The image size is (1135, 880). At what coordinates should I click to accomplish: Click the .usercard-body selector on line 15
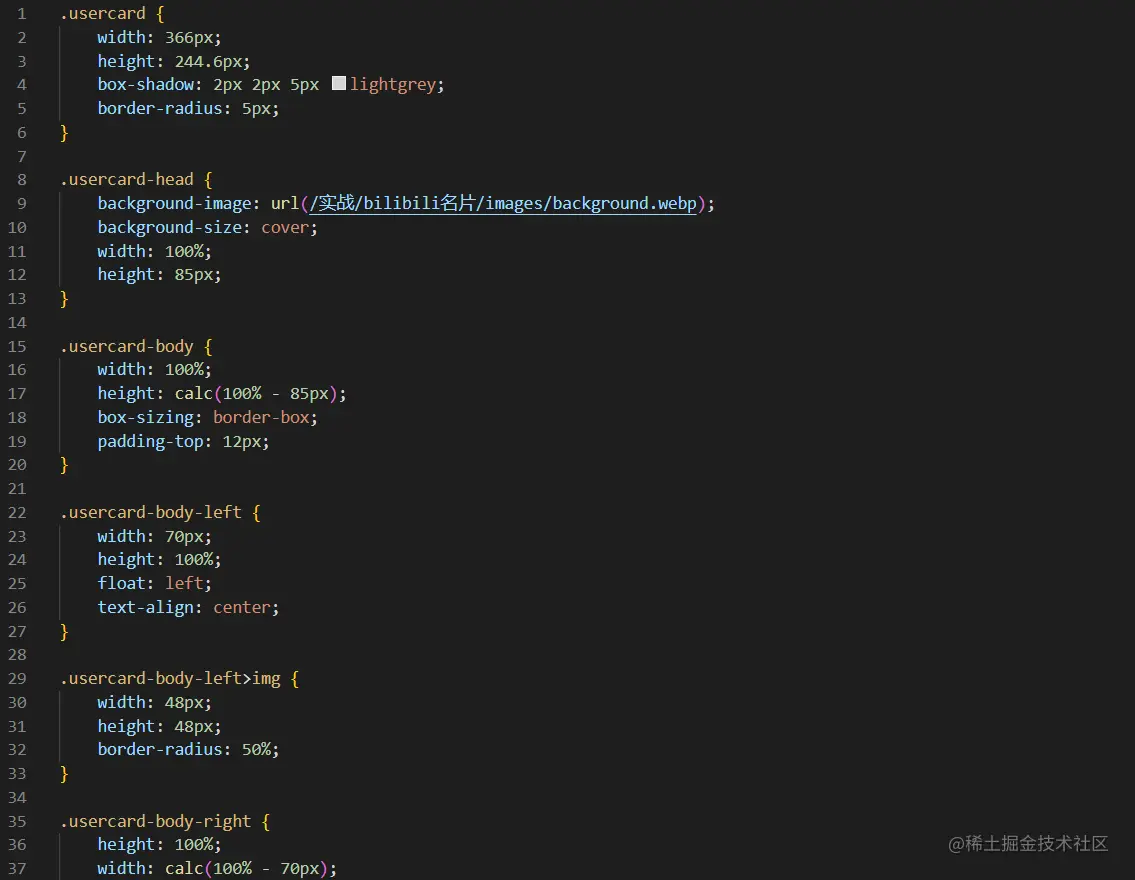(x=127, y=347)
